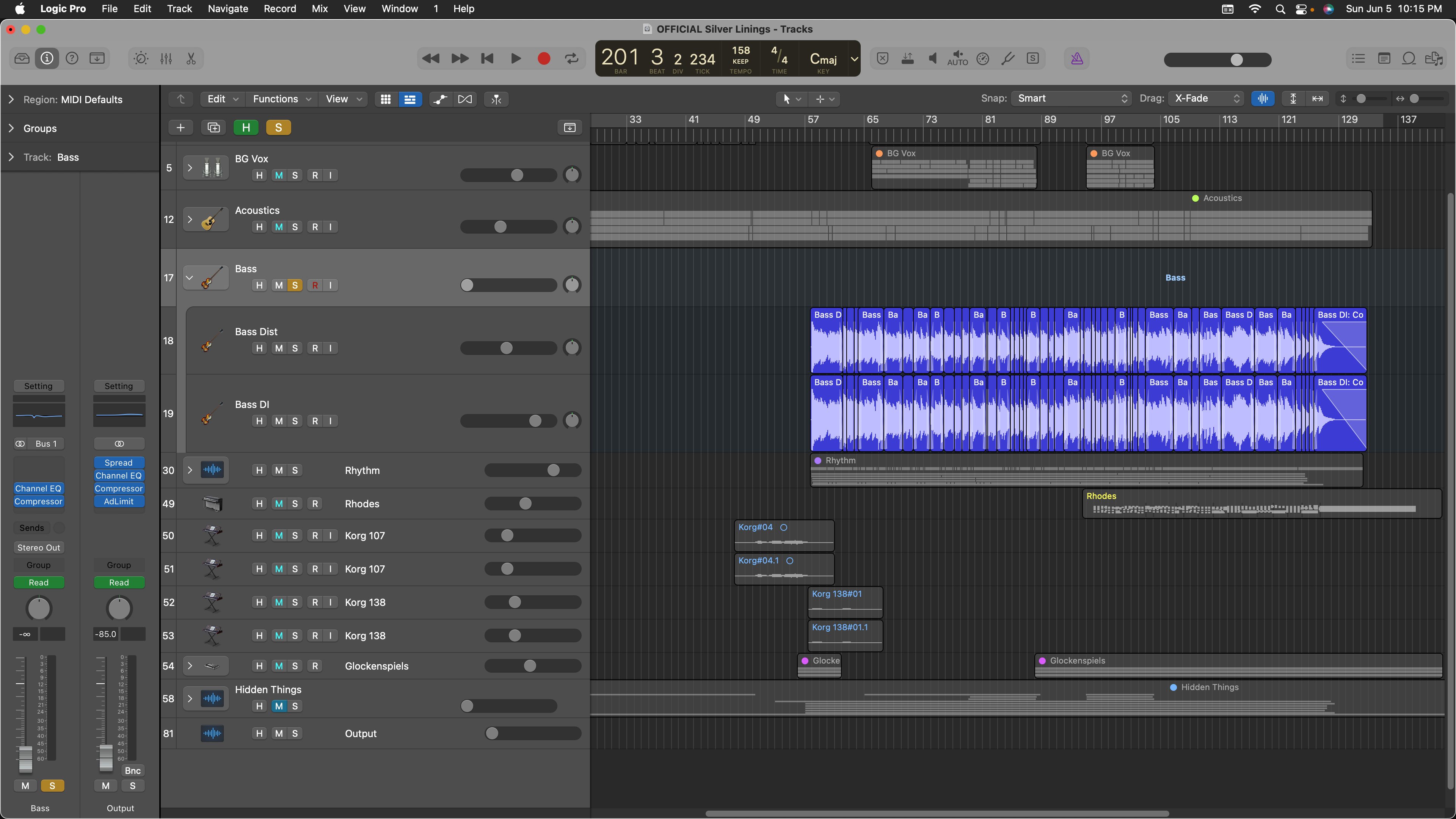Click the Record button in transport

click(x=544, y=58)
